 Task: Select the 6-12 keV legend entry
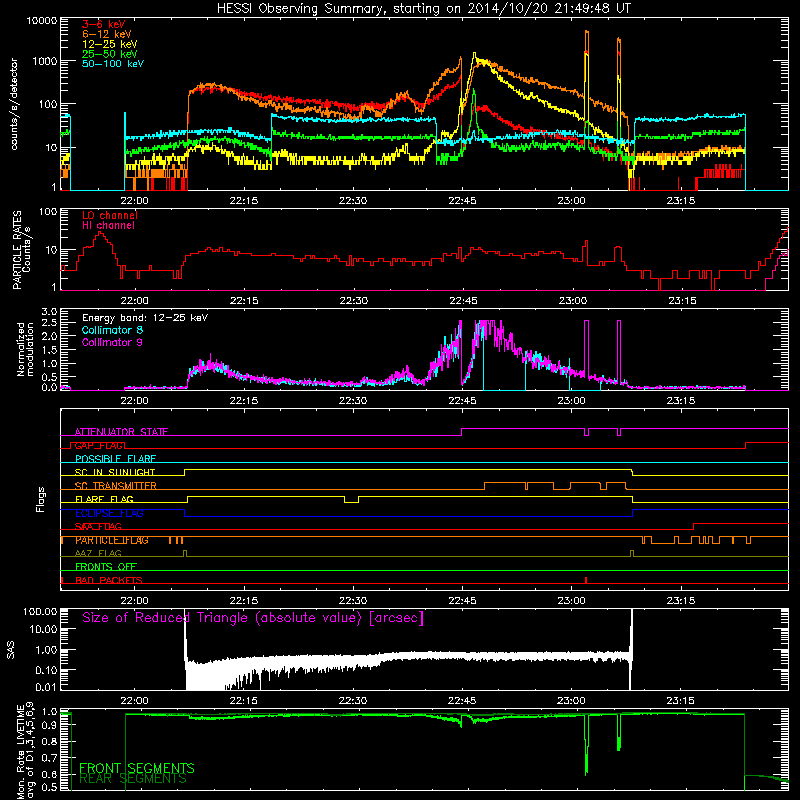[x=107, y=34]
